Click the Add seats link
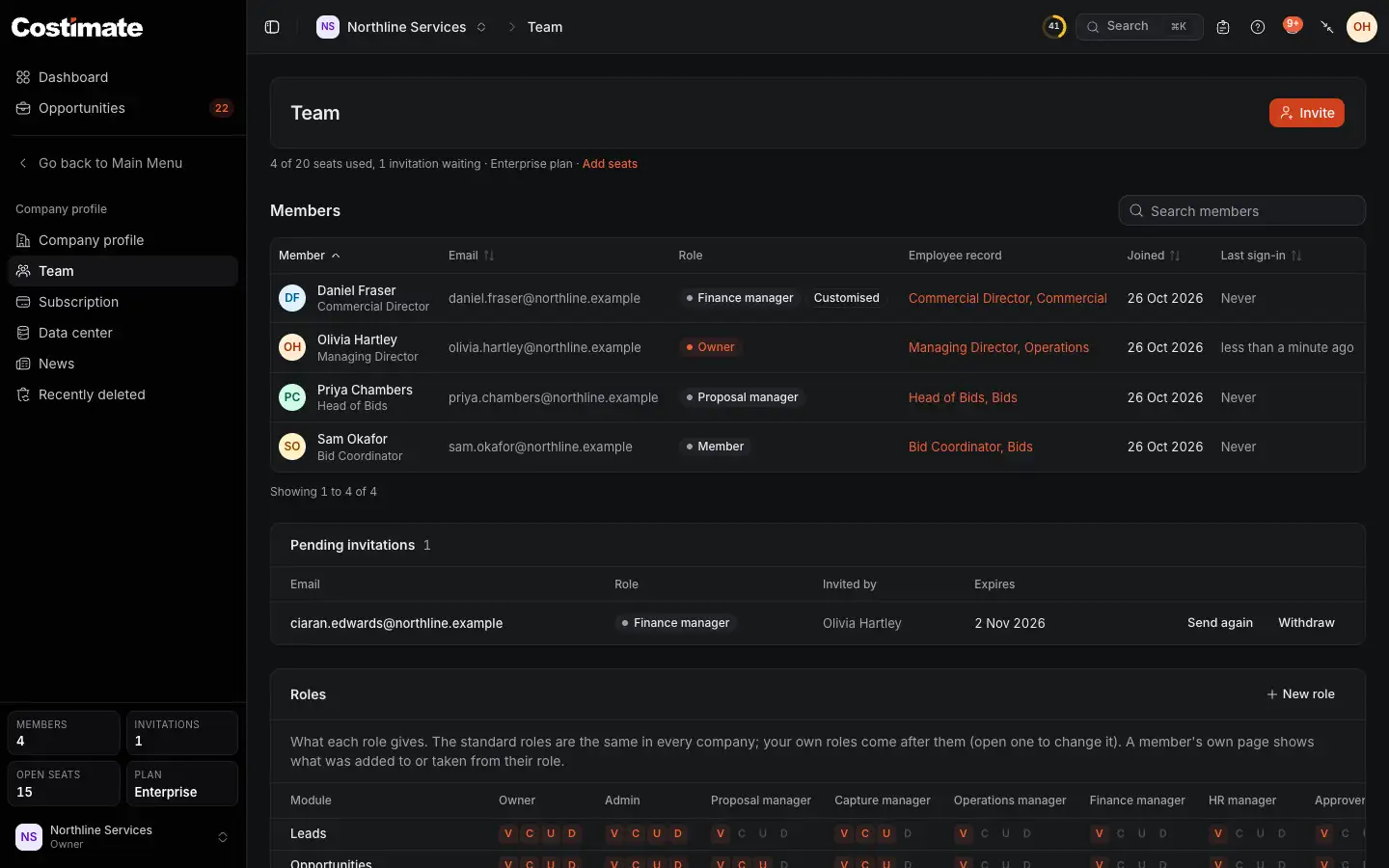 (610, 164)
